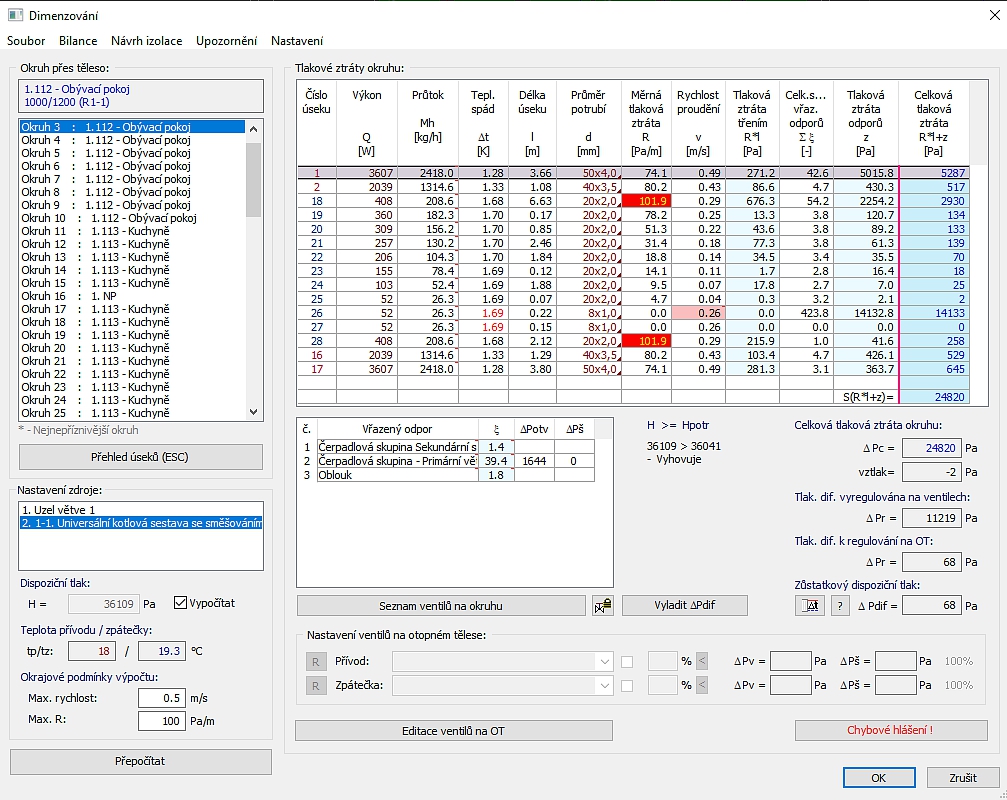Click section number 1 in the table

click(316, 173)
